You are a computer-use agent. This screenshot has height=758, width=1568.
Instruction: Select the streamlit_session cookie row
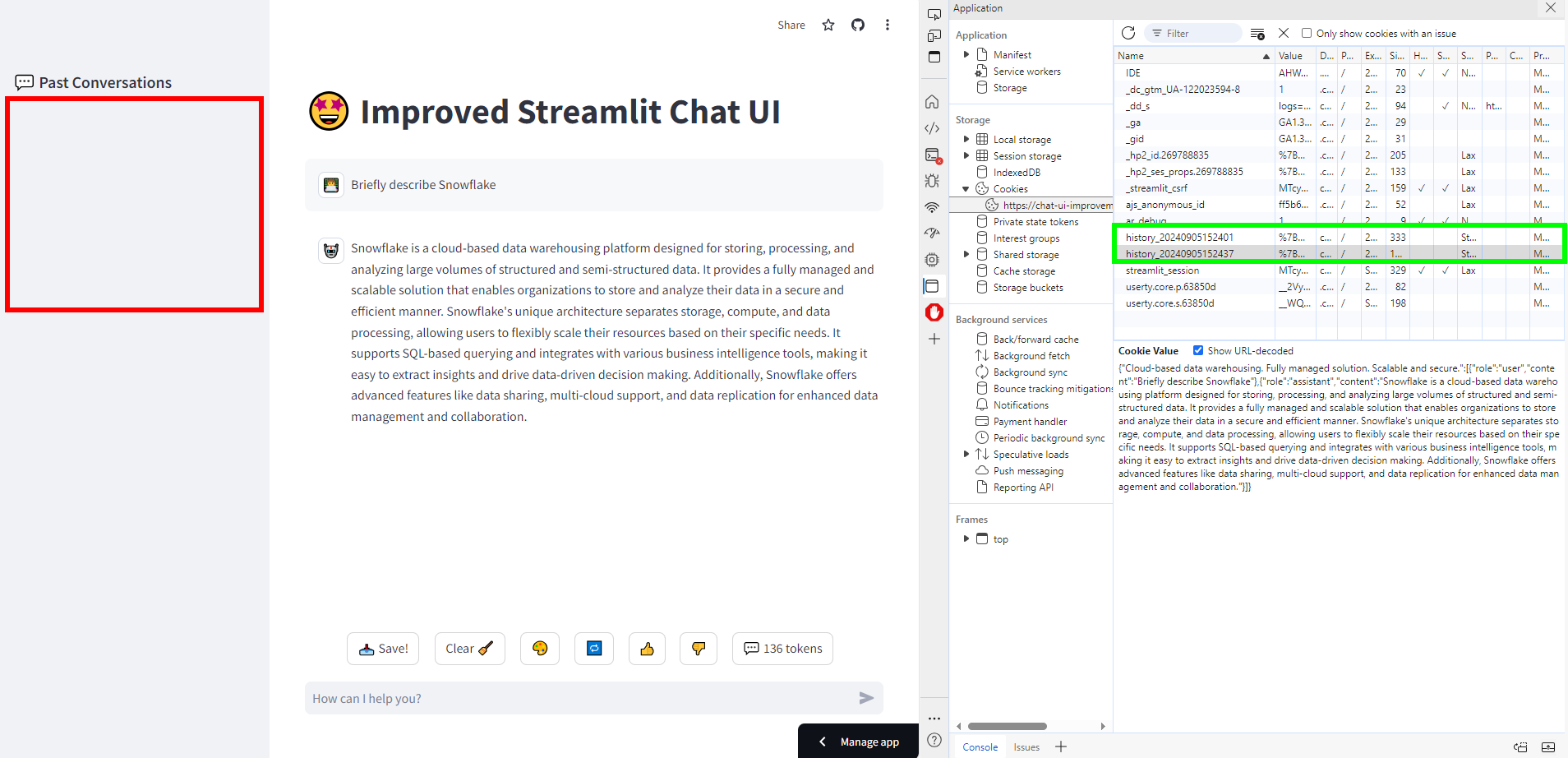click(x=1338, y=270)
